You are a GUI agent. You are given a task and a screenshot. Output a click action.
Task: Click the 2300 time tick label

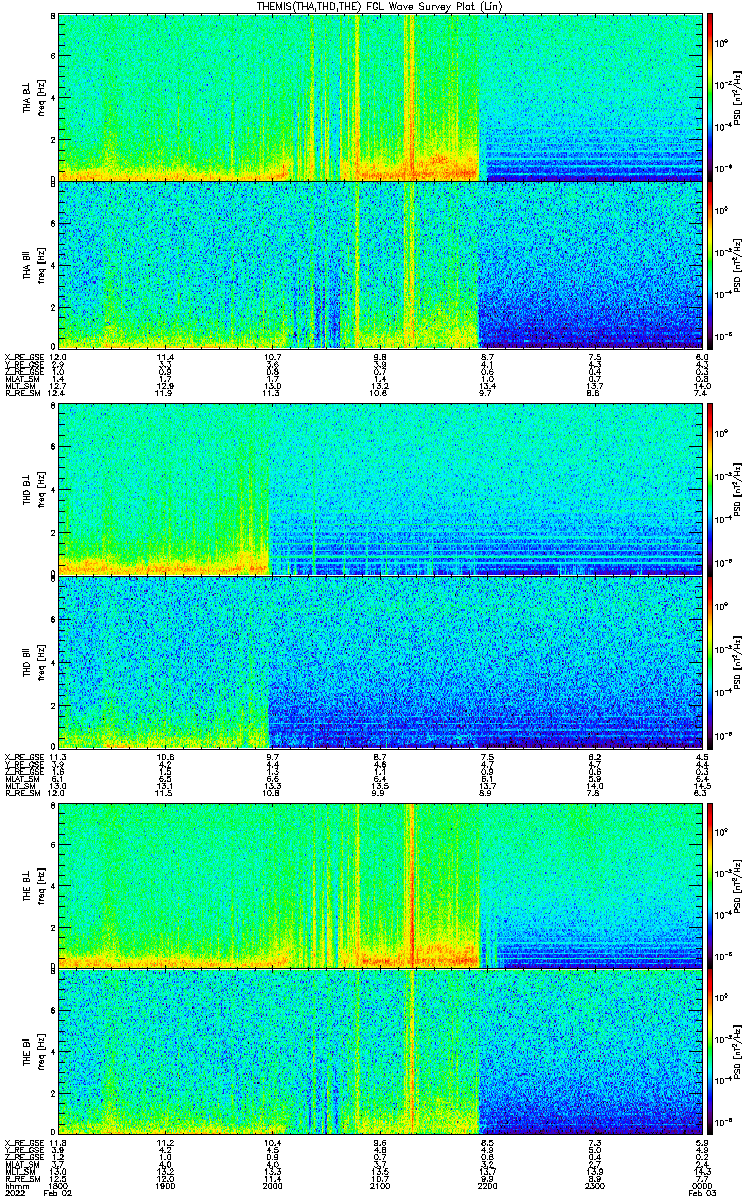pyautogui.click(x=597, y=1186)
